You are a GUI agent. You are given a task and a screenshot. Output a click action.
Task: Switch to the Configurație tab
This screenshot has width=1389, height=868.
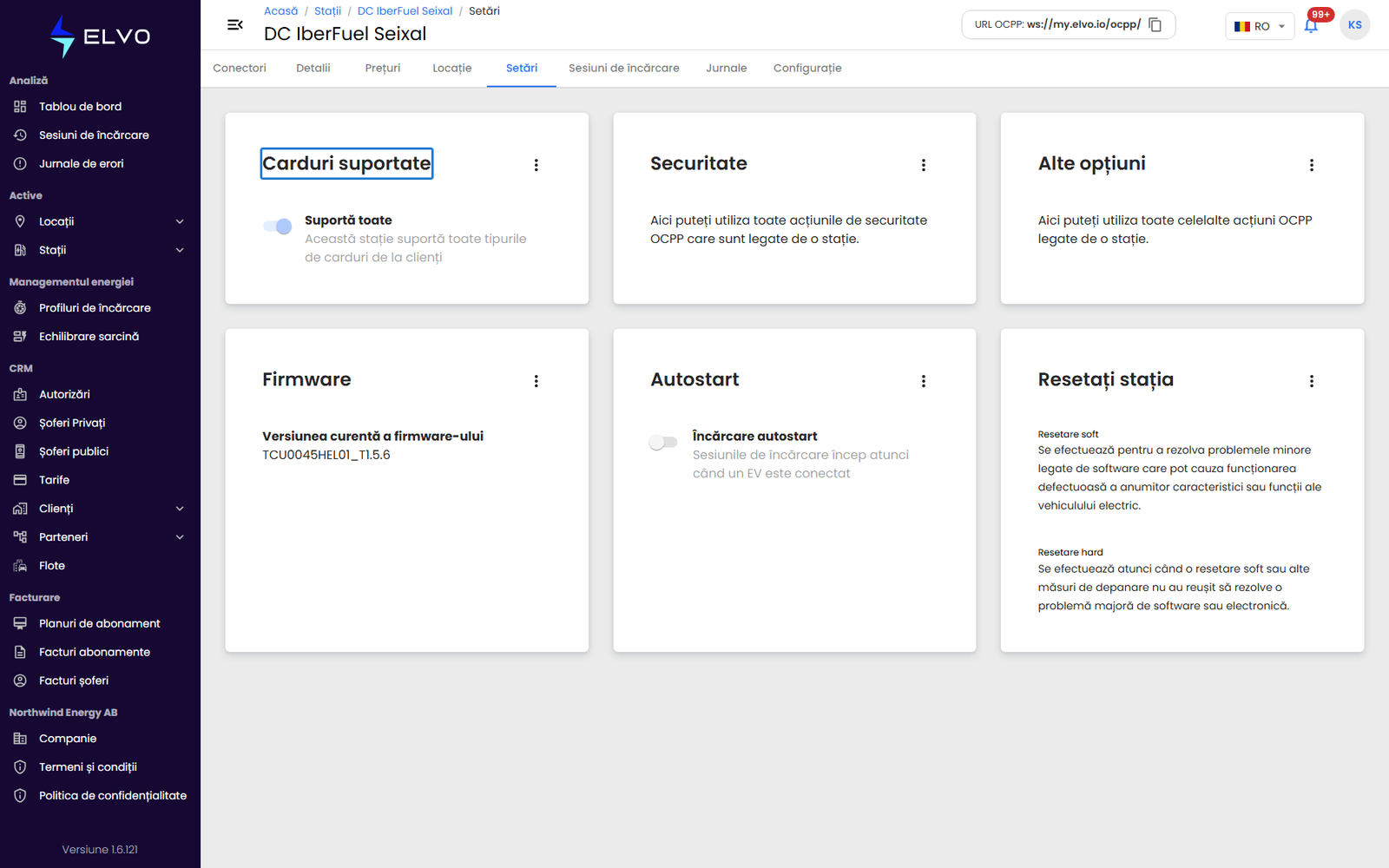coord(807,69)
